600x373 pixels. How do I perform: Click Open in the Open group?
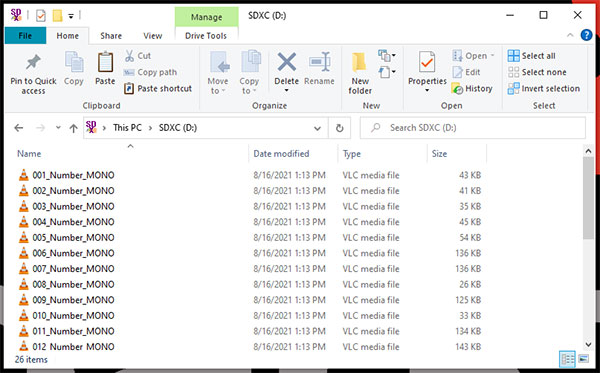click(x=473, y=56)
